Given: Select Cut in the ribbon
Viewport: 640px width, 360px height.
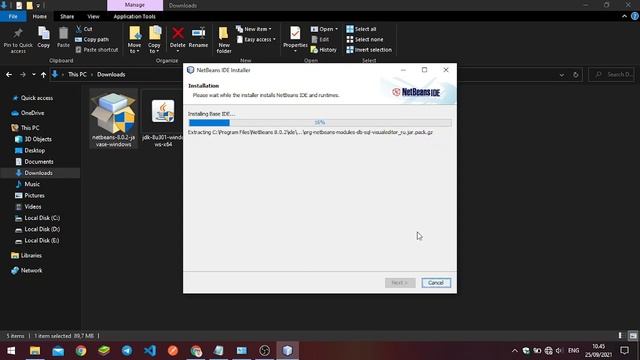Looking at the screenshot, I should pyautogui.click(x=84, y=29).
